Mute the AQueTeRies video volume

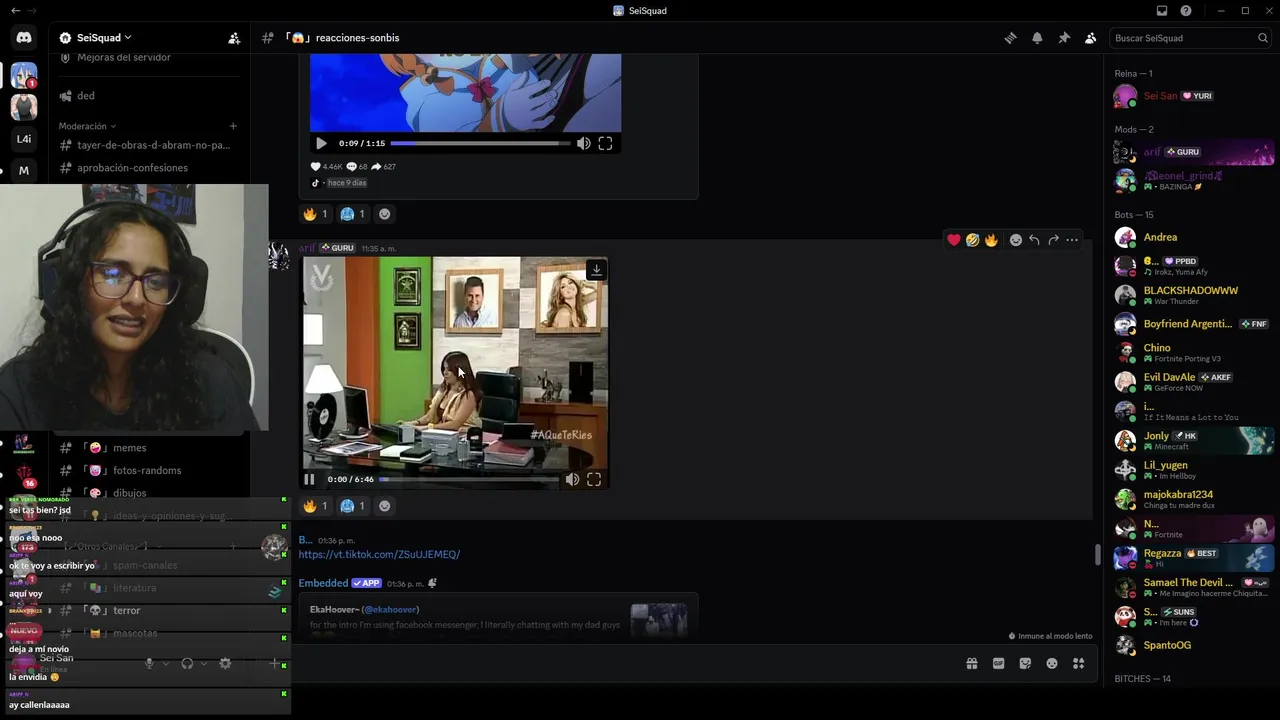pos(572,479)
